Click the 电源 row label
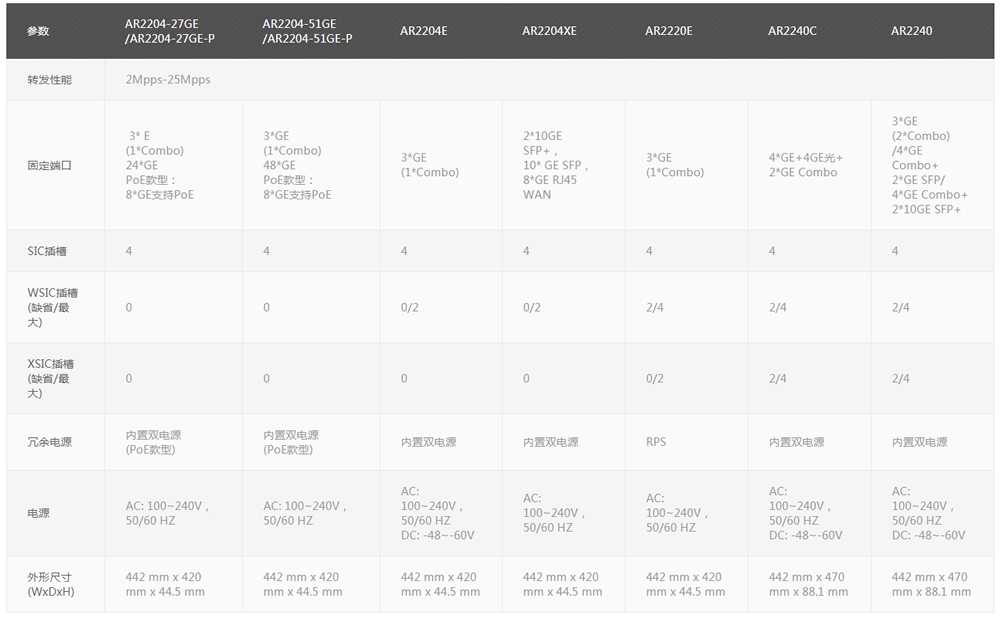This screenshot has height=619, width=1000. pyautogui.click(x=38, y=513)
